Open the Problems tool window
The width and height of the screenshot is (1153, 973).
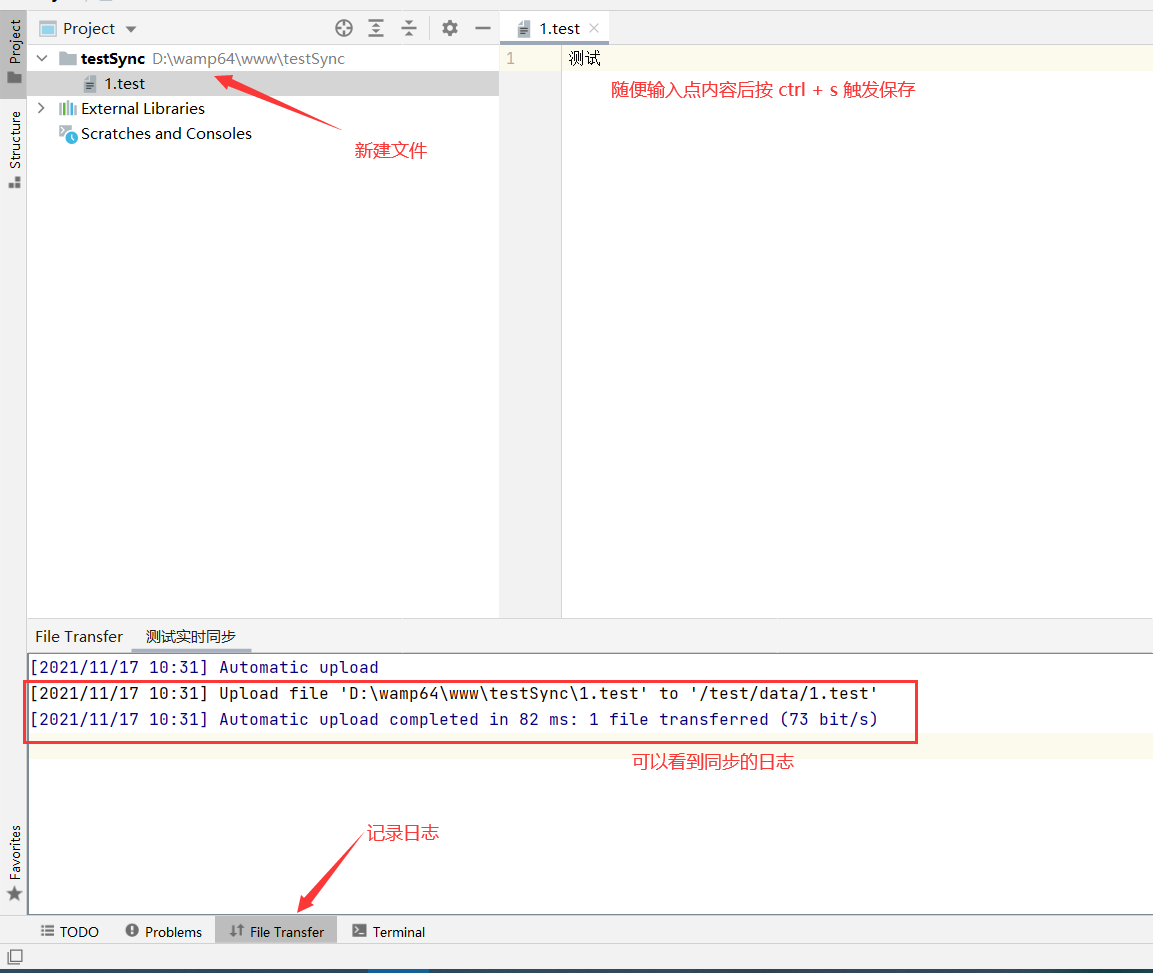[x=163, y=931]
